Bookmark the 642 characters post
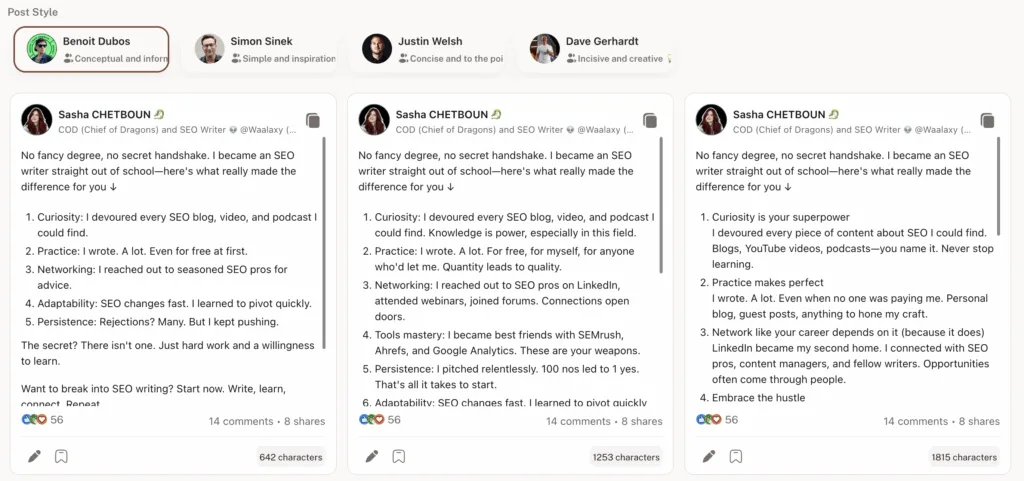The height and width of the screenshot is (481, 1024). click(61, 456)
